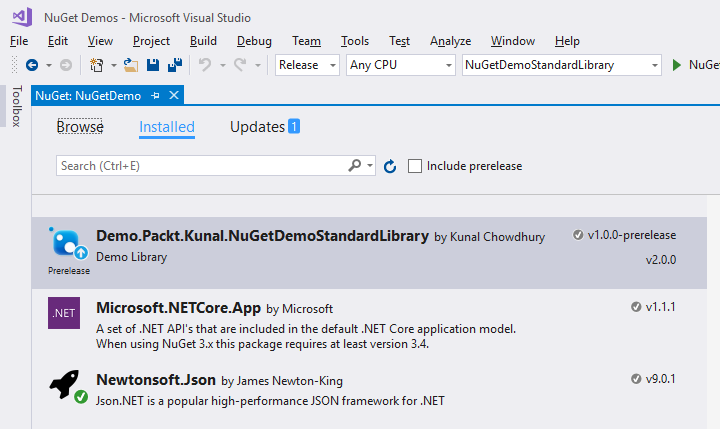The height and width of the screenshot is (429, 720).
Task: Click the Save floppy disk icon
Action: coord(153,65)
